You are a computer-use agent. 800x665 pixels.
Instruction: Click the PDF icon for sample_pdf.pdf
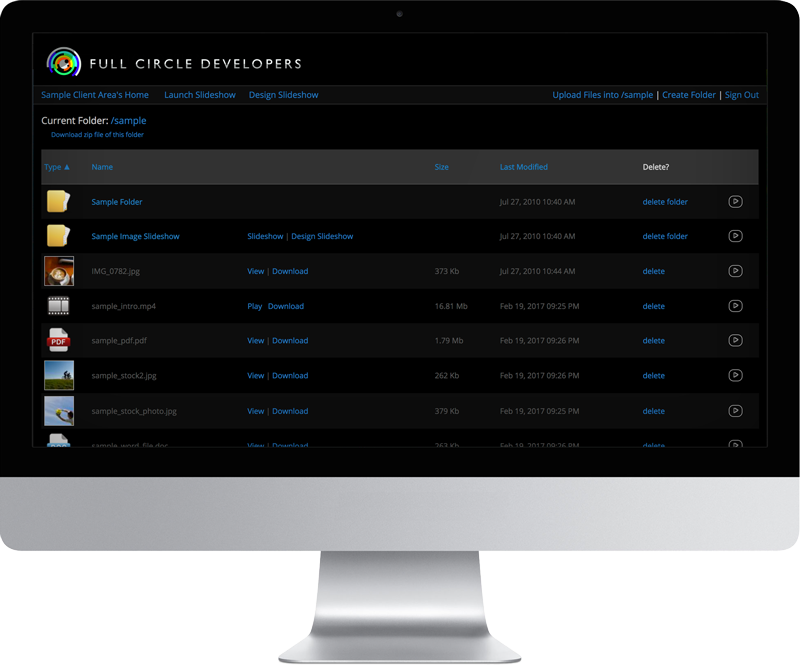58,340
